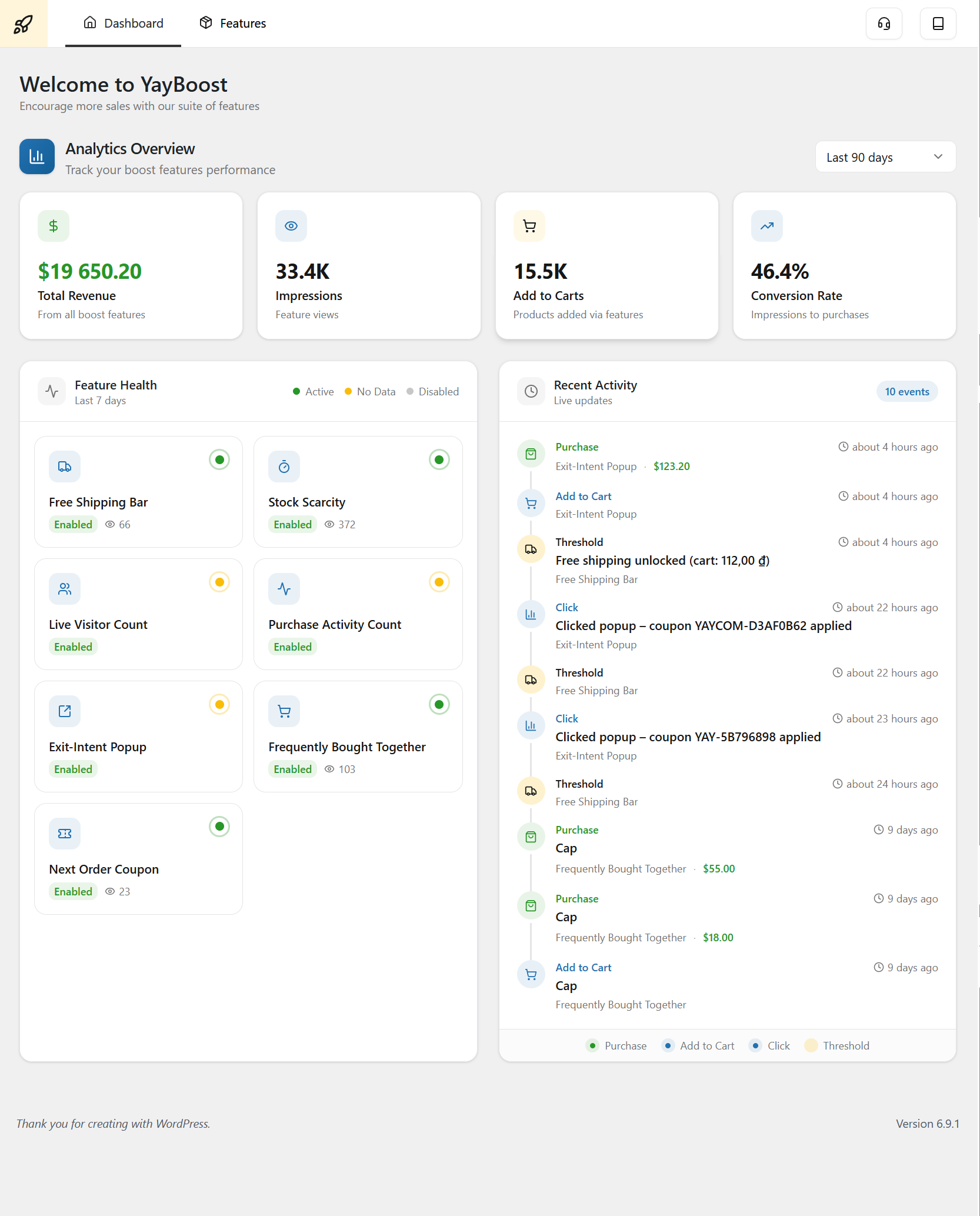Image resolution: width=980 pixels, height=1216 pixels.
Task: Open the Last 90 days date range dropdown
Action: tap(885, 157)
